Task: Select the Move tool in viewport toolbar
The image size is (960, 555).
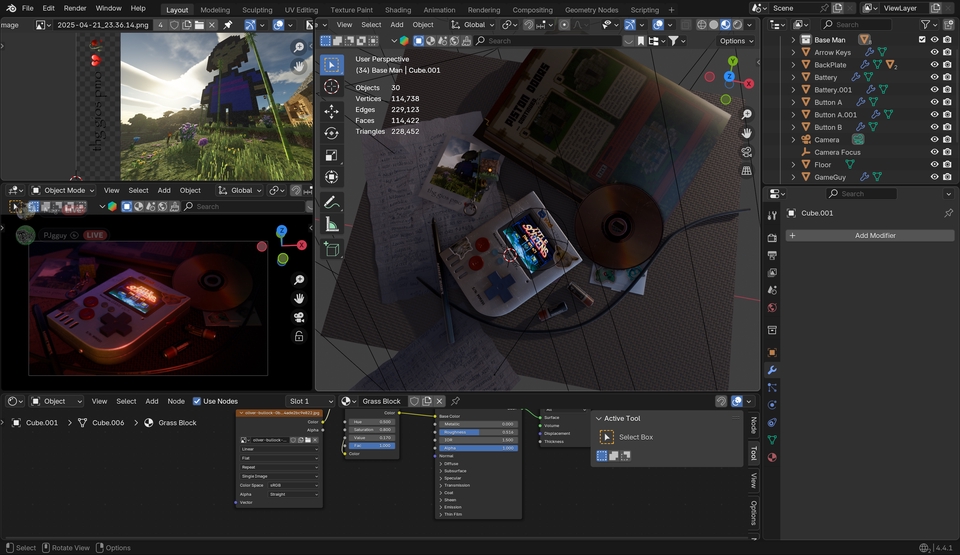Action: point(332,110)
